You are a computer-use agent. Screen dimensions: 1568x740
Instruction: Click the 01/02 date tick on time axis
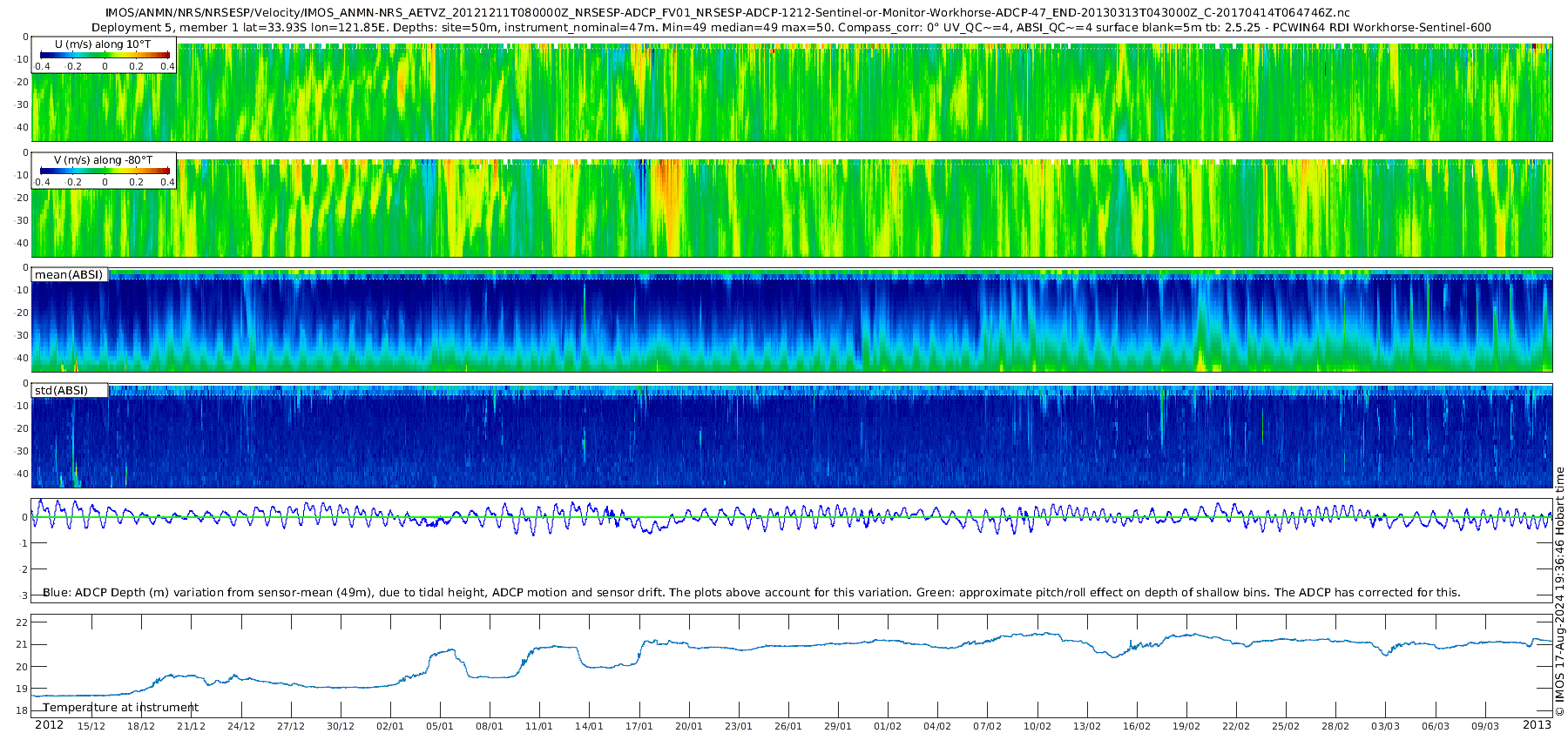coord(888,726)
